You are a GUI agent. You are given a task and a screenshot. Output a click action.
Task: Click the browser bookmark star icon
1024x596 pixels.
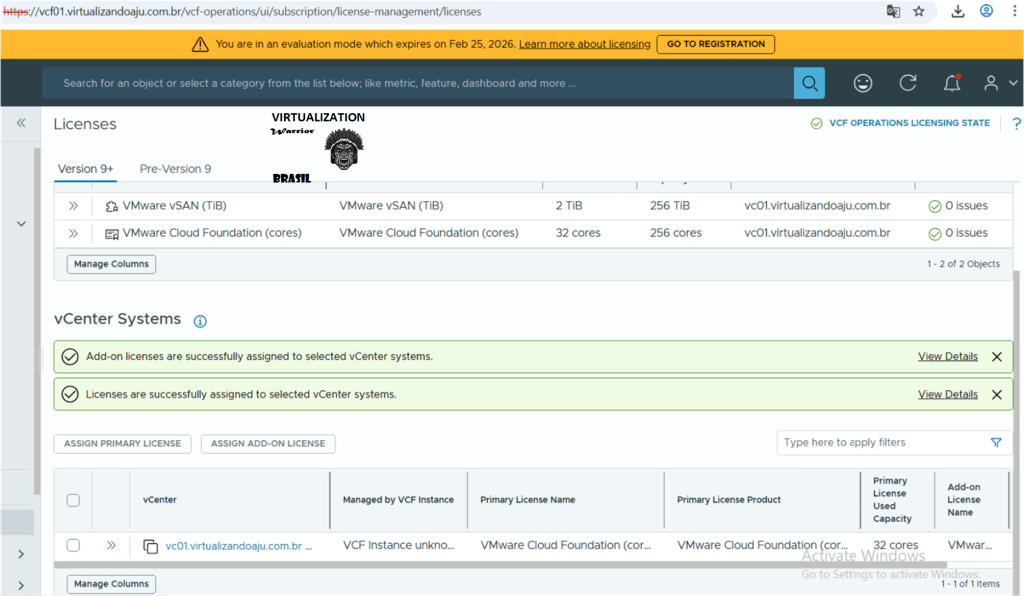coord(919,12)
